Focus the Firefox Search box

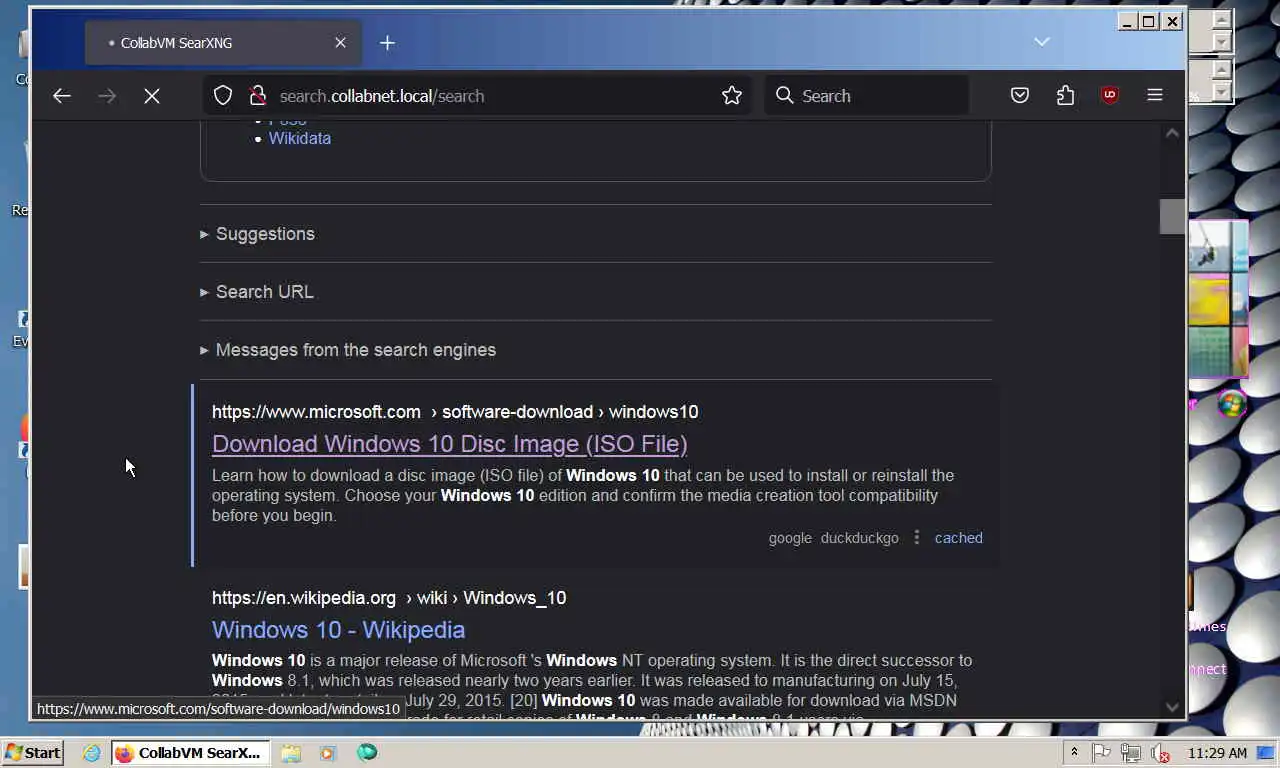pyautogui.click(x=866, y=96)
